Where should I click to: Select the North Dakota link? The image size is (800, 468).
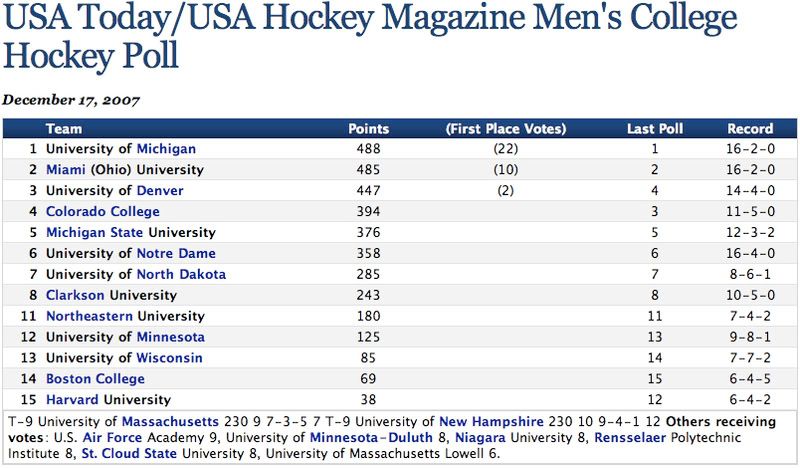(x=181, y=275)
